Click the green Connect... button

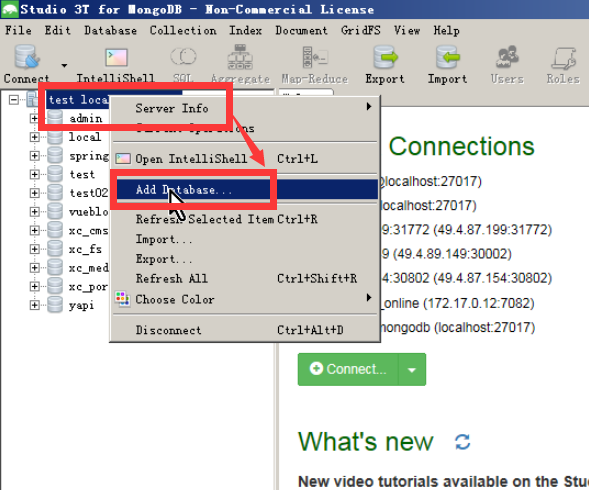click(x=348, y=369)
